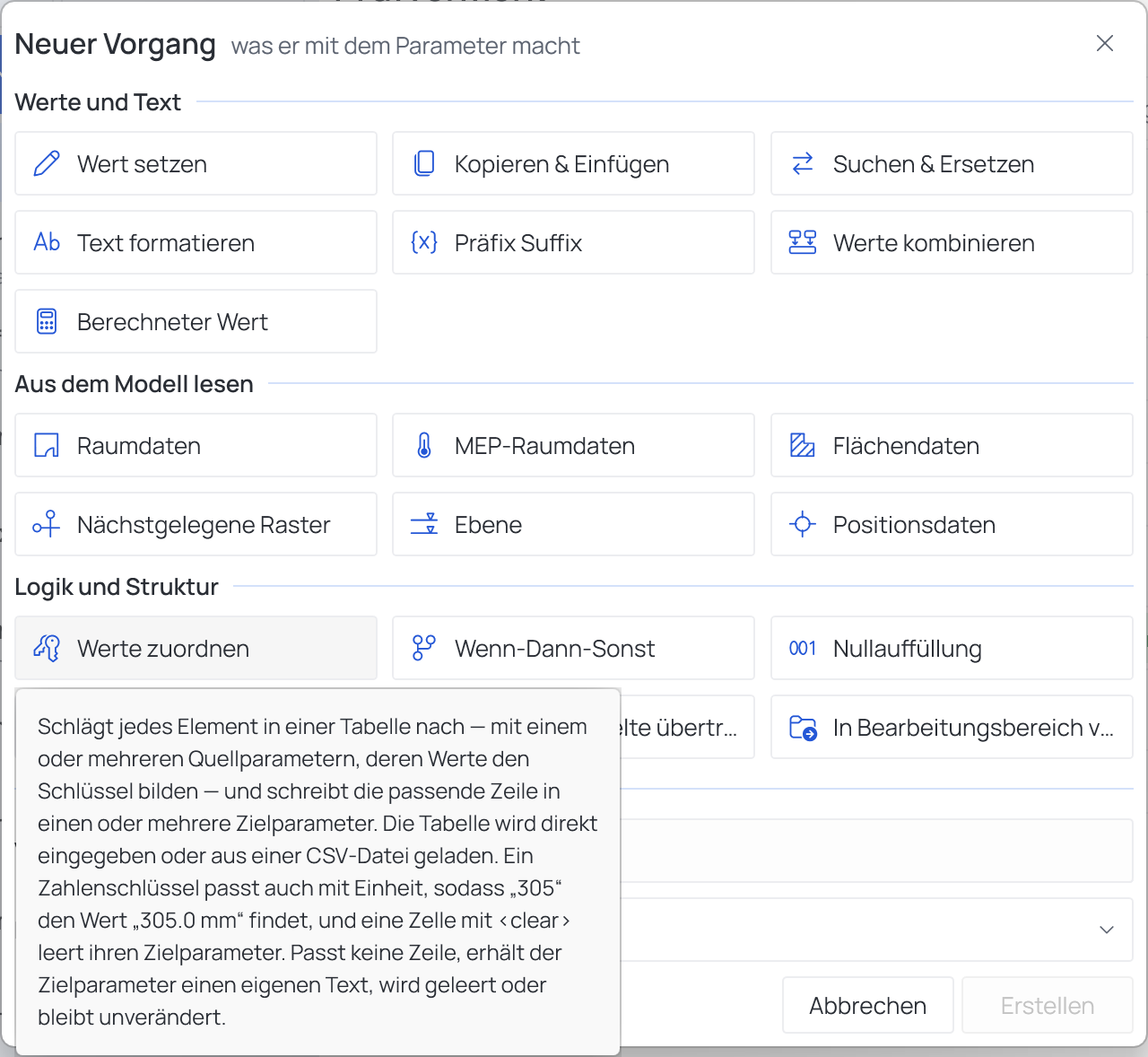Choose the Positionsdaten operation
The width and height of the screenshot is (1148, 1057).
(952, 524)
